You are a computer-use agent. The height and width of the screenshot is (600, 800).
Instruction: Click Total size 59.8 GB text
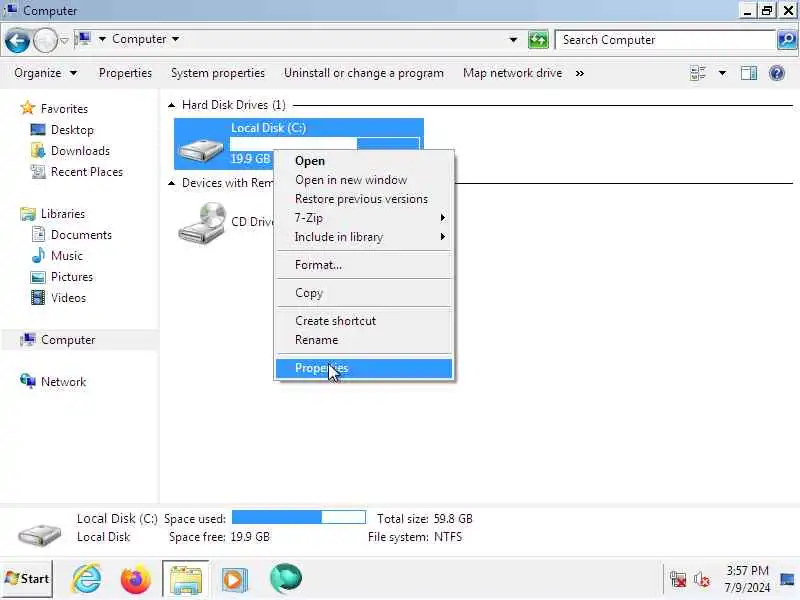point(424,519)
